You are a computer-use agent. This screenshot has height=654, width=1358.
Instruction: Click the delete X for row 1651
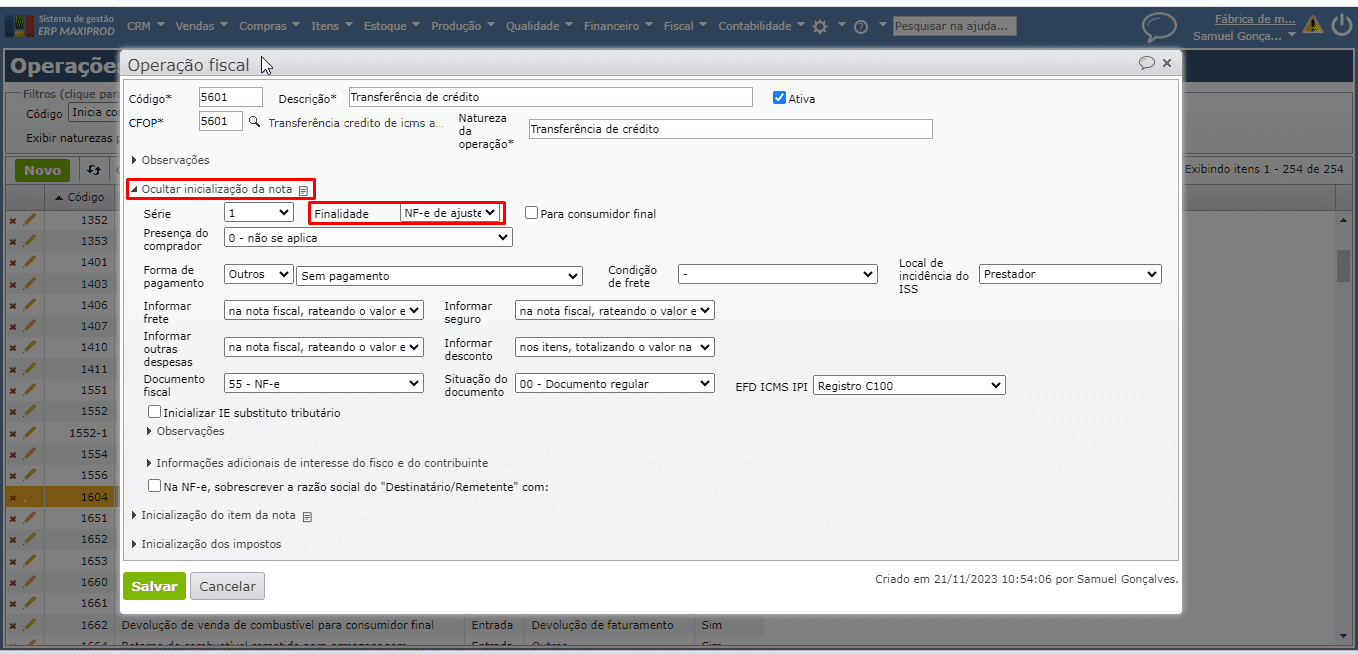(x=13, y=518)
